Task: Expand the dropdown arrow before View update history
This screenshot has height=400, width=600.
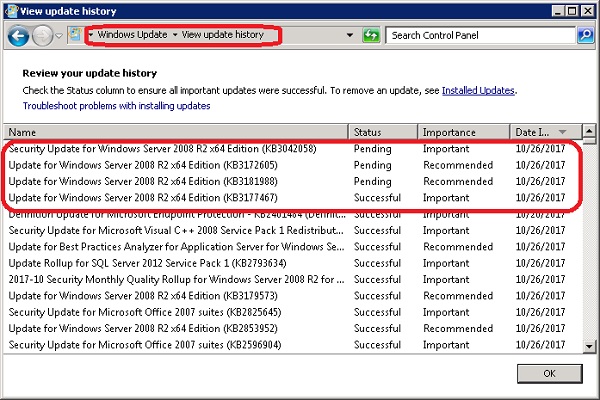Action: pyautogui.click(x=175, y=35)
